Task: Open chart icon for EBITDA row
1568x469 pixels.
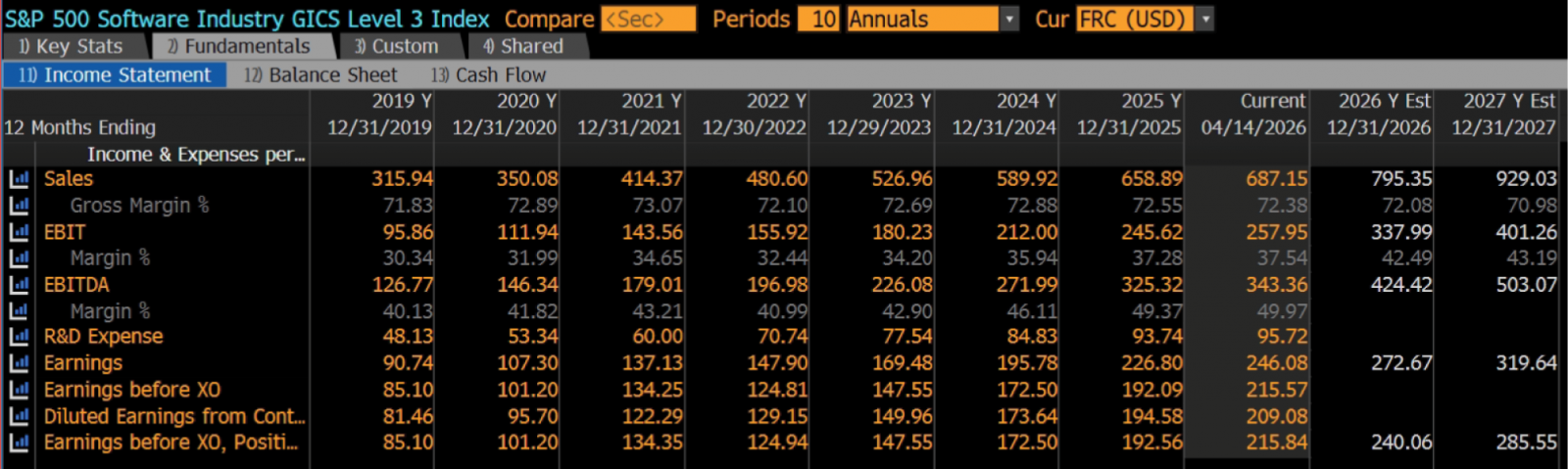Action: pyautogui.click(x=19, y=285)
